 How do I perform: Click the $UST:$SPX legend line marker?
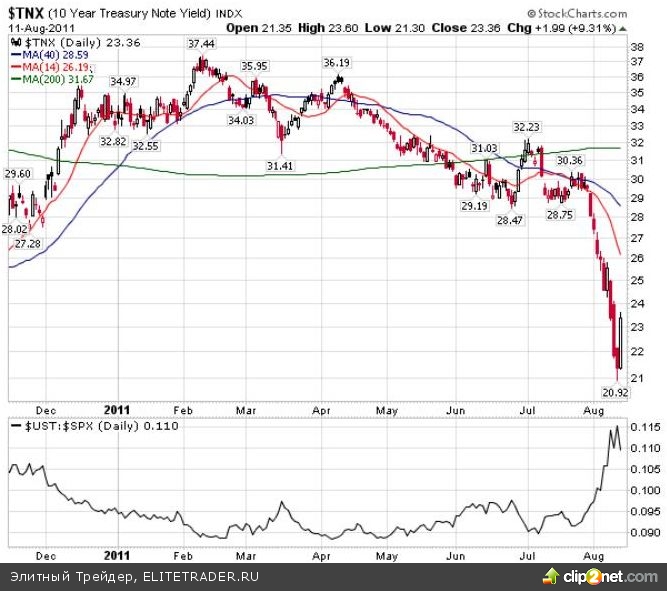point(12,425)
